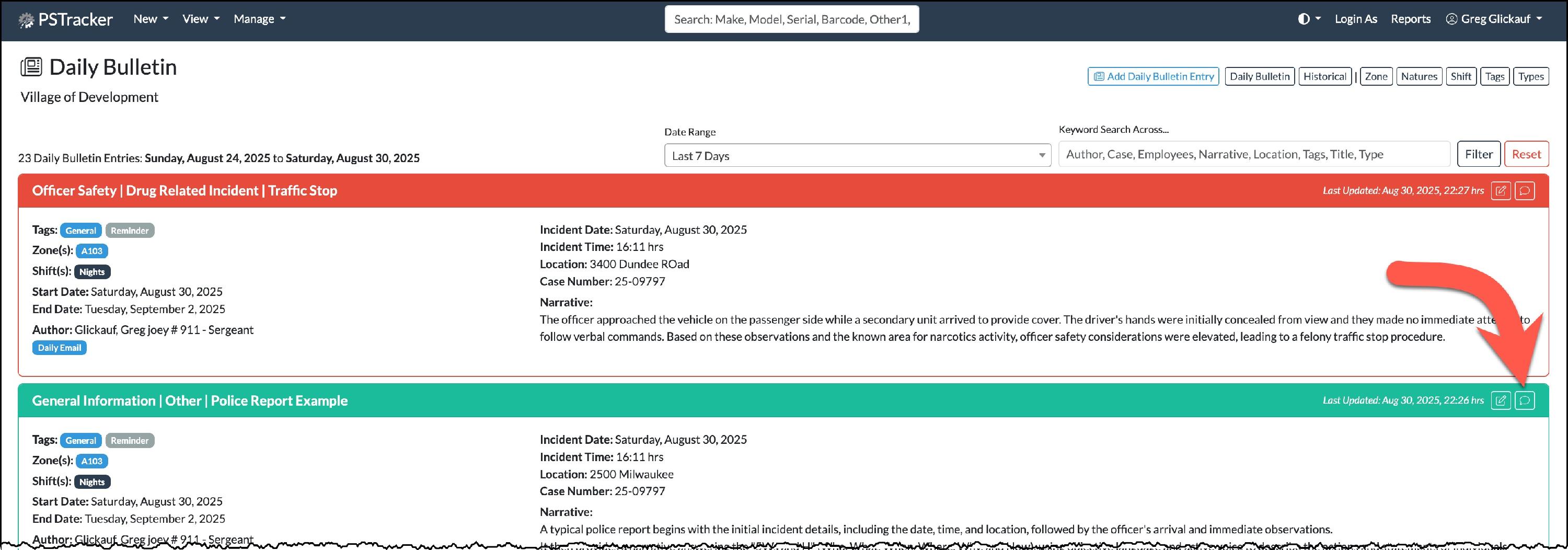Click Login As in the navbar
The image size is (1568, 550).
pos(1356,19)
